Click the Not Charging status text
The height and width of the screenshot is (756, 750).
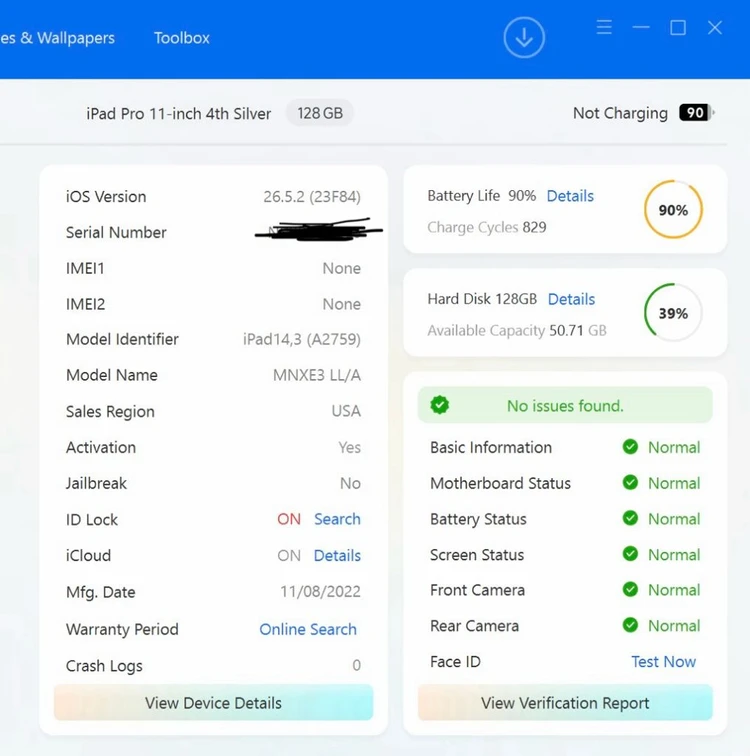tap(620, 113)
